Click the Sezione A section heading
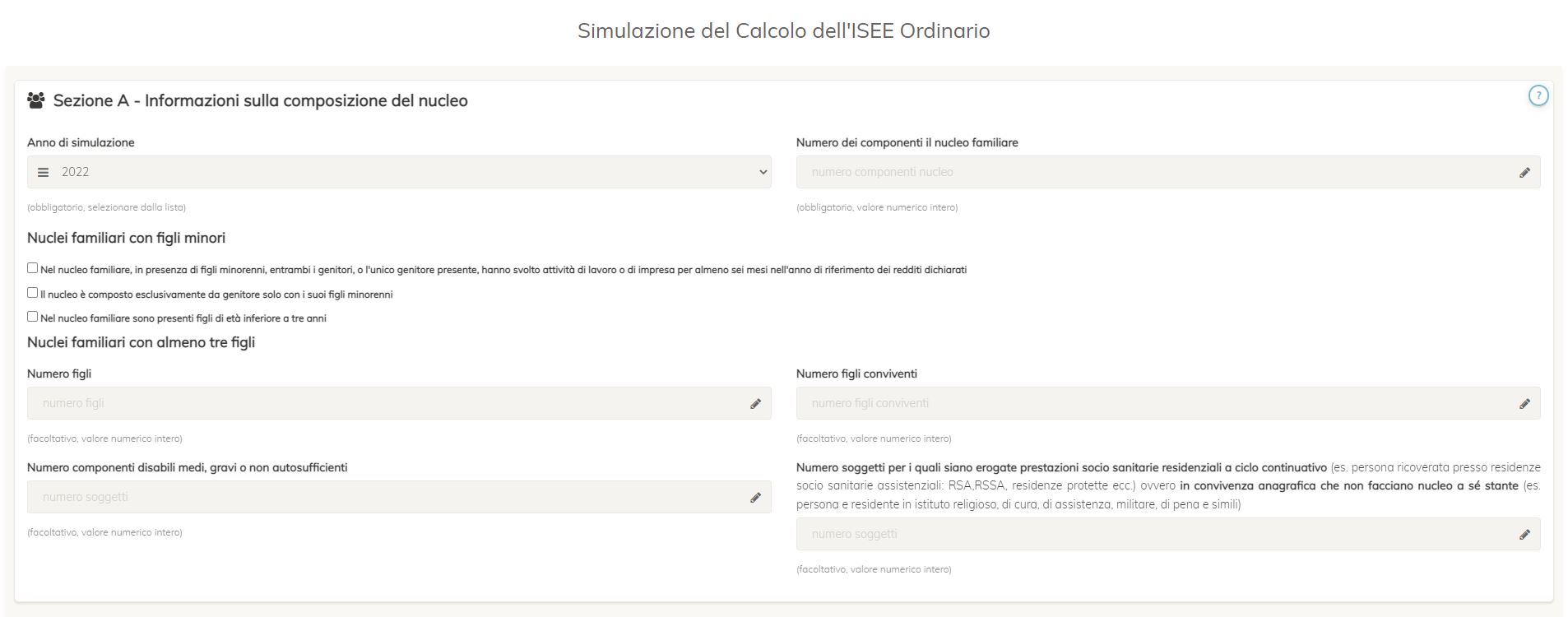 click(261, 100)
